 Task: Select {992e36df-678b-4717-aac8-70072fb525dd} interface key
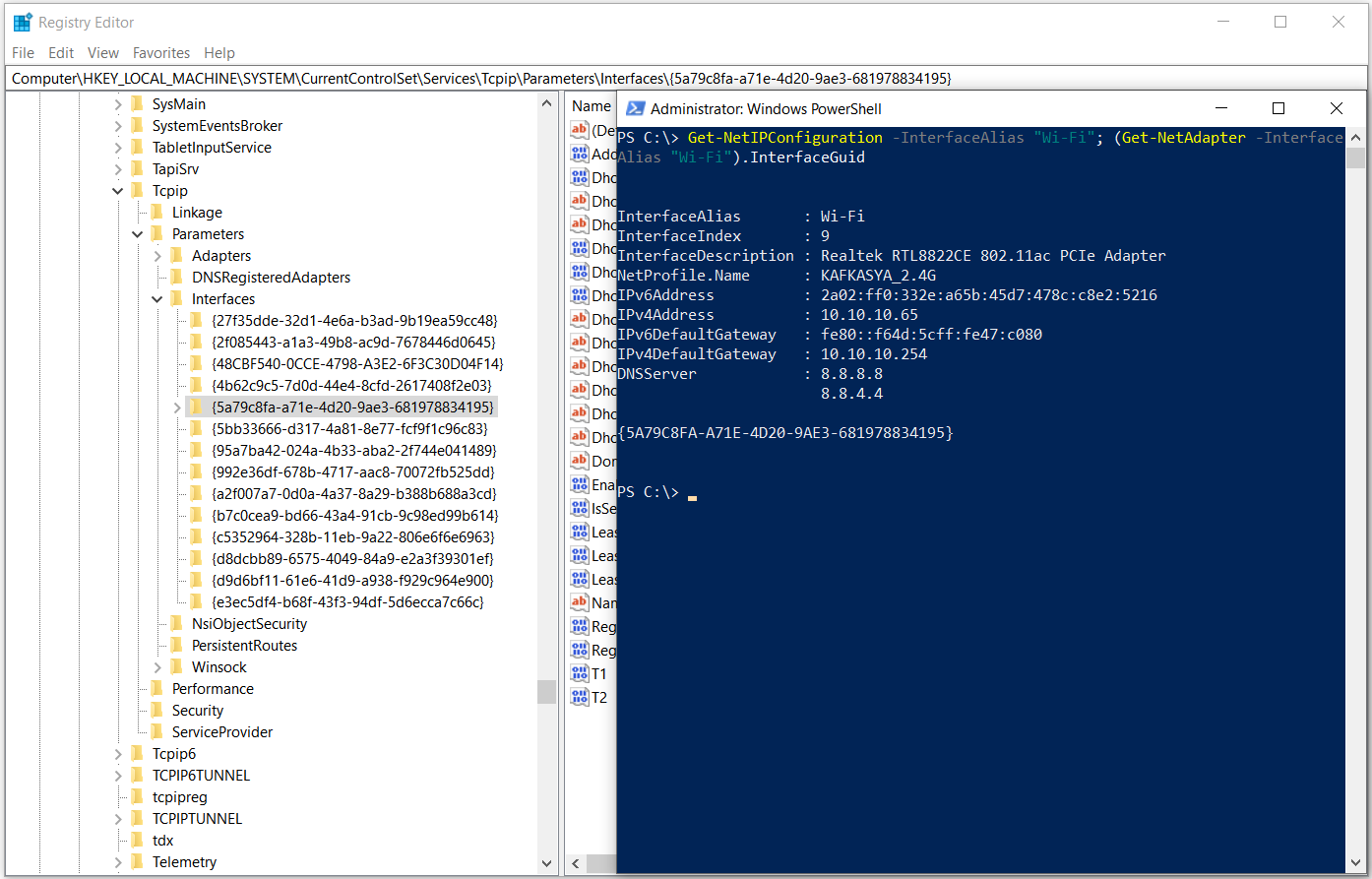(353, 472)
